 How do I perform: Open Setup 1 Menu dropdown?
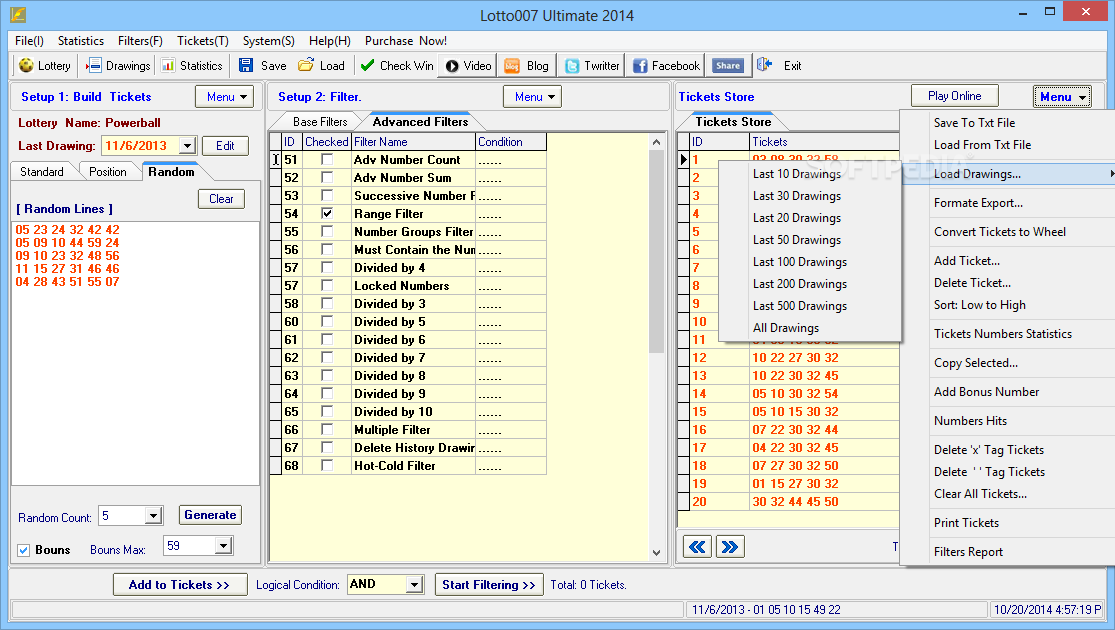(x=225, y=97)
